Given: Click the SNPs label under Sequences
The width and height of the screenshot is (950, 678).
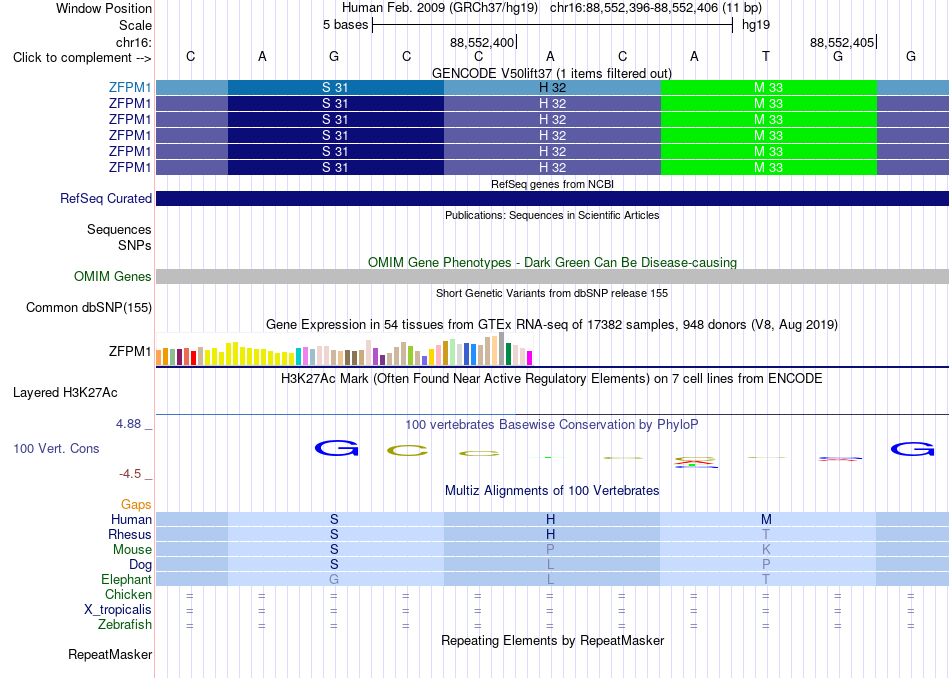Looking at the screenshot, I should pos(135,245).
